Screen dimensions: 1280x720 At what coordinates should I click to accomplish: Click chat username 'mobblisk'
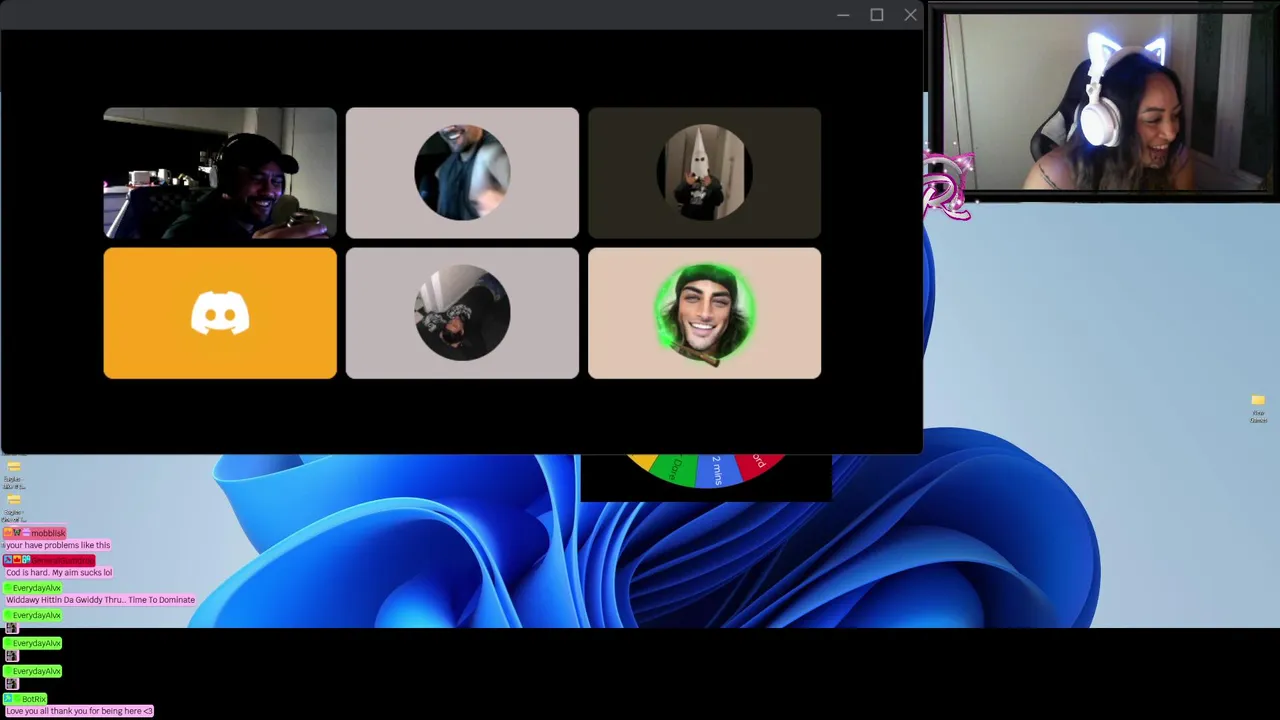click(47, 533)
